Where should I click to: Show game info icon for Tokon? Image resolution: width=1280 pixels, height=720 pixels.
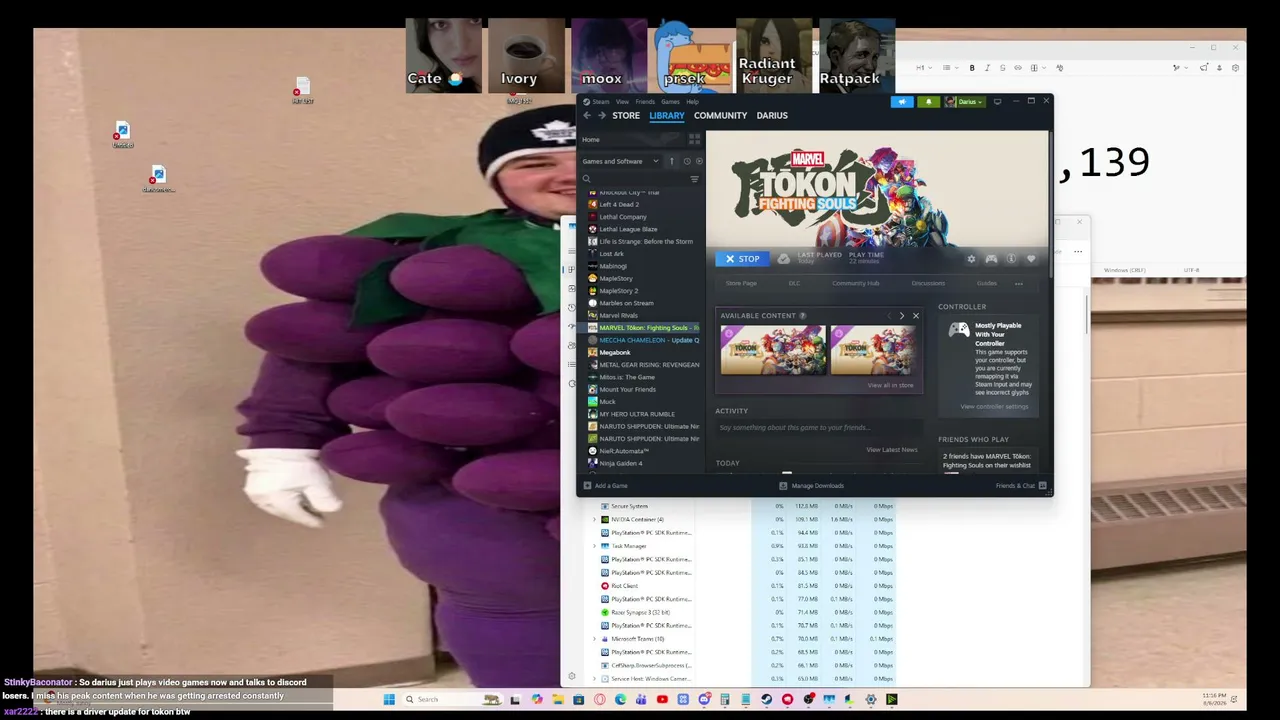coord(1011,259)
